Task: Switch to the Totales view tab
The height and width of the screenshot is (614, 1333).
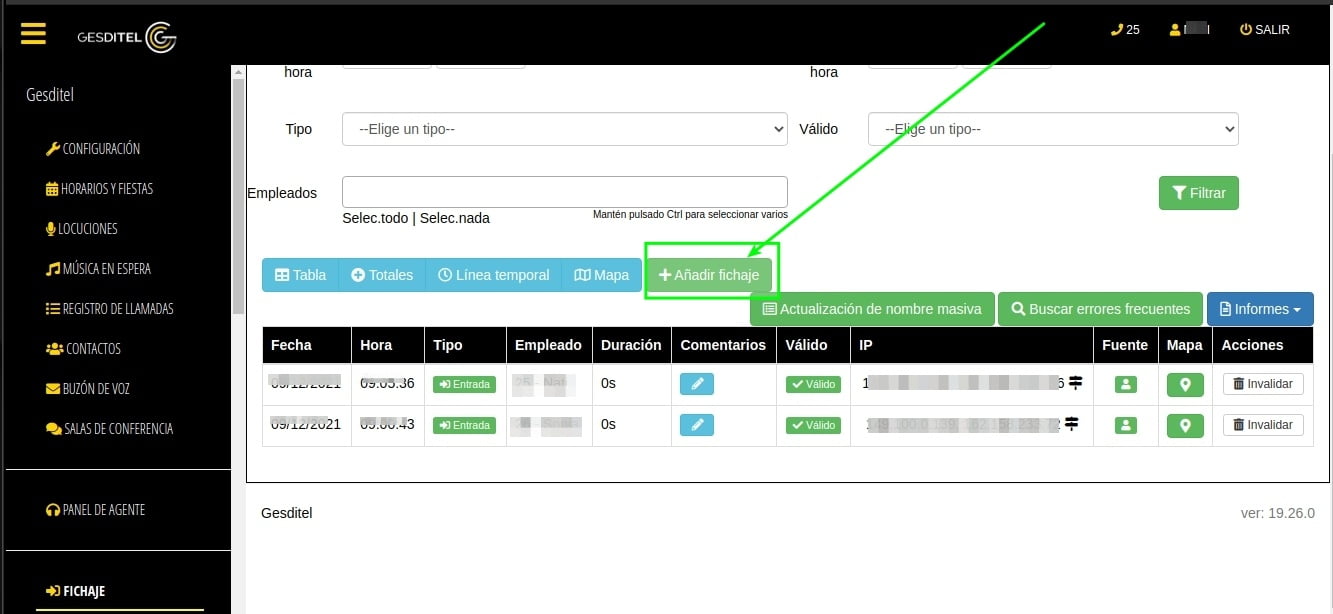Action: click(x=382, y=275)
